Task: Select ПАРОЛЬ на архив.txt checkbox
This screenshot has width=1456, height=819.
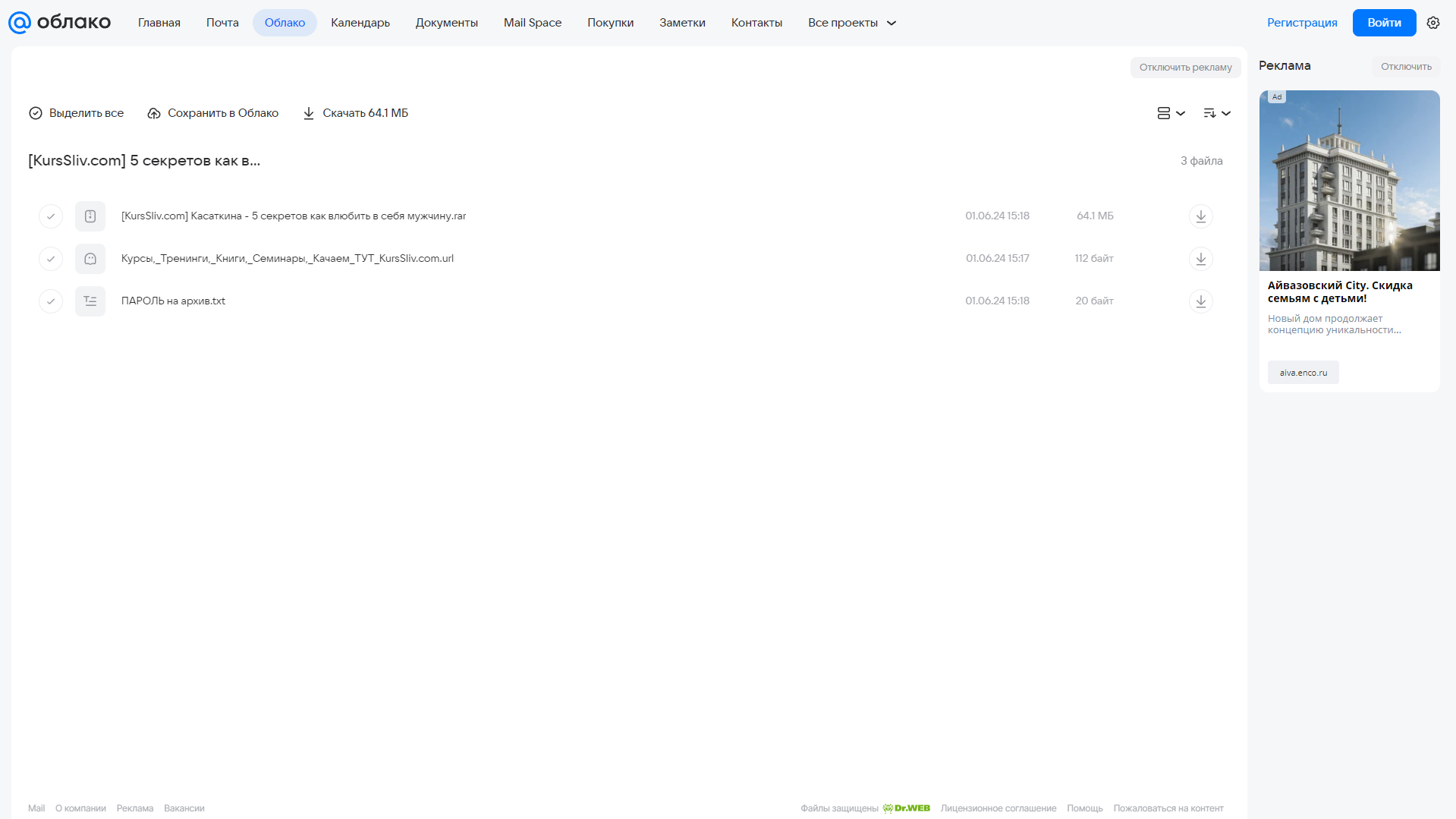Action: click(51, 301)
